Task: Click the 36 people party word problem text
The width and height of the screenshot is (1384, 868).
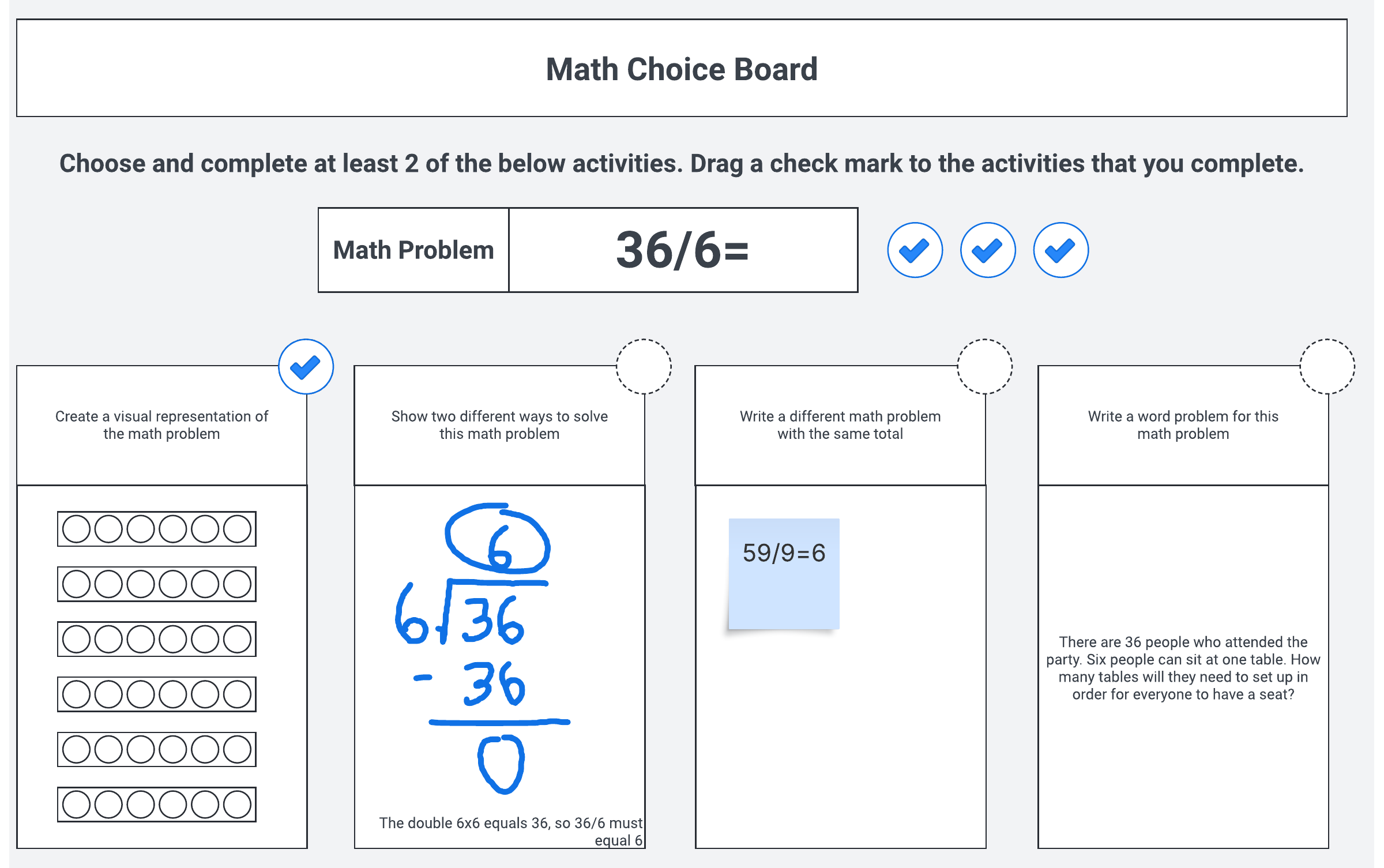Action: point(1183,668)
